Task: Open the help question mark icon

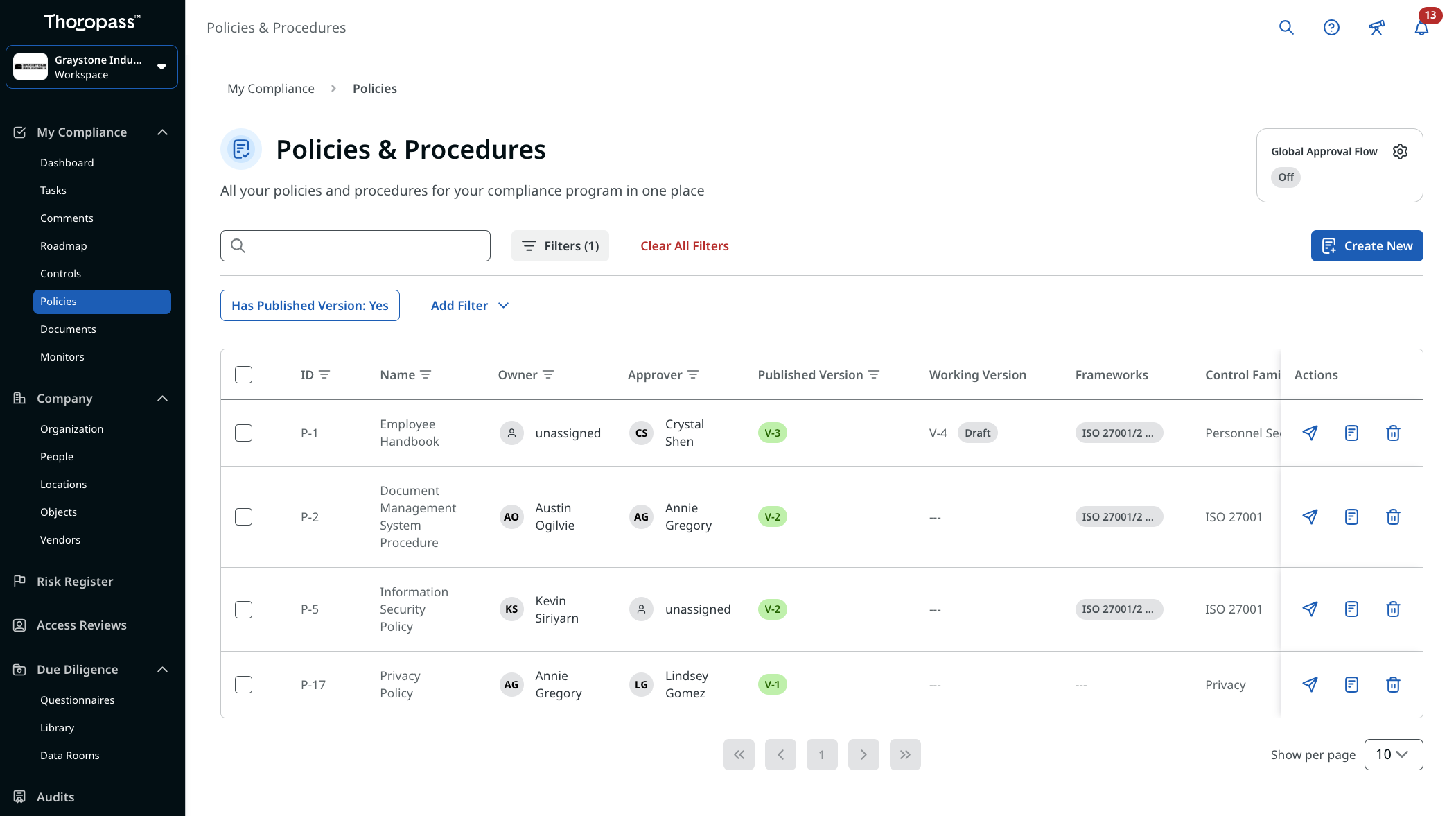Action: tap(1331, 28)
